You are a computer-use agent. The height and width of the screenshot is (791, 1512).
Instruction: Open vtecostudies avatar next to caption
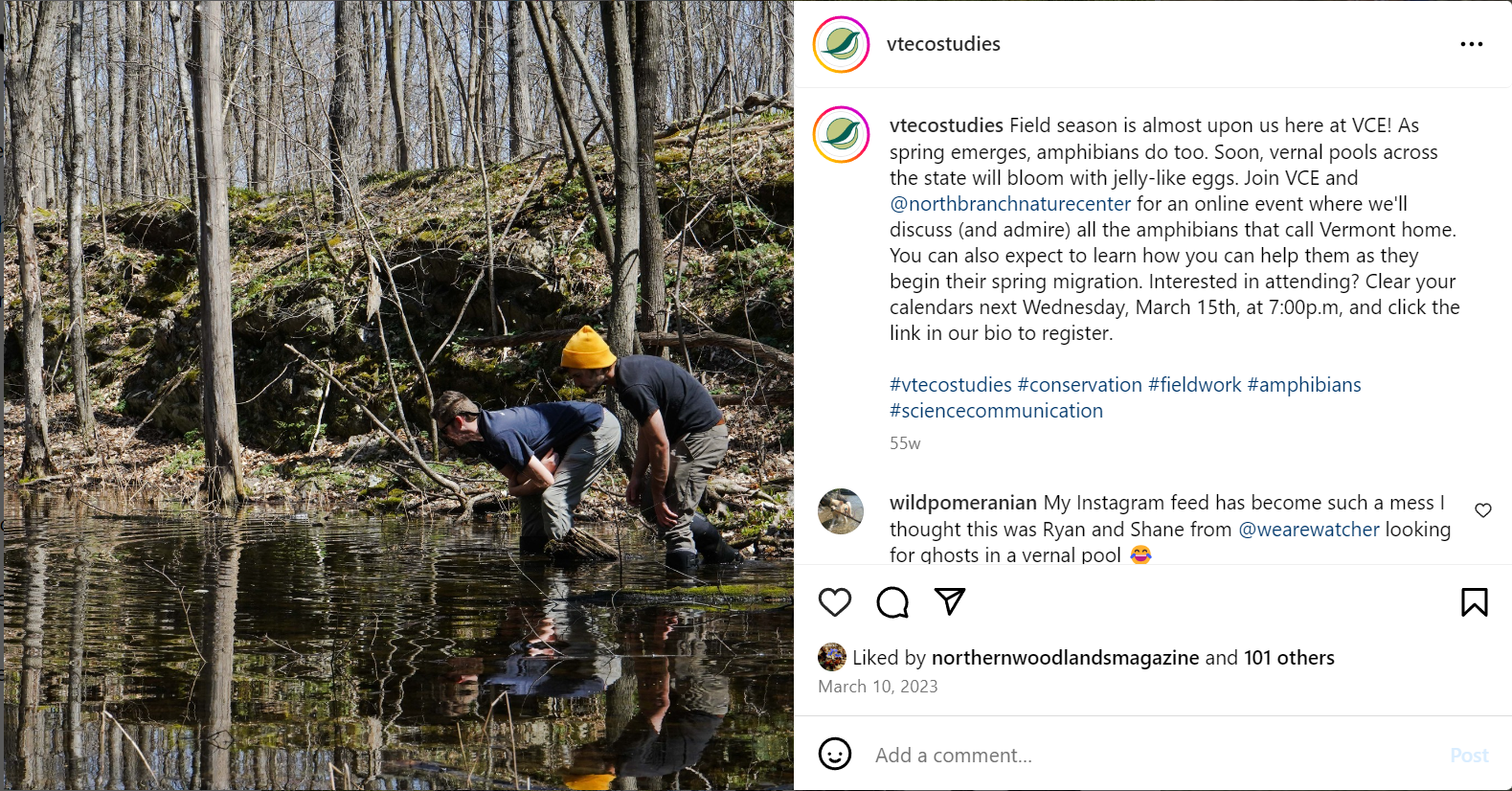(x=842, y=135)
